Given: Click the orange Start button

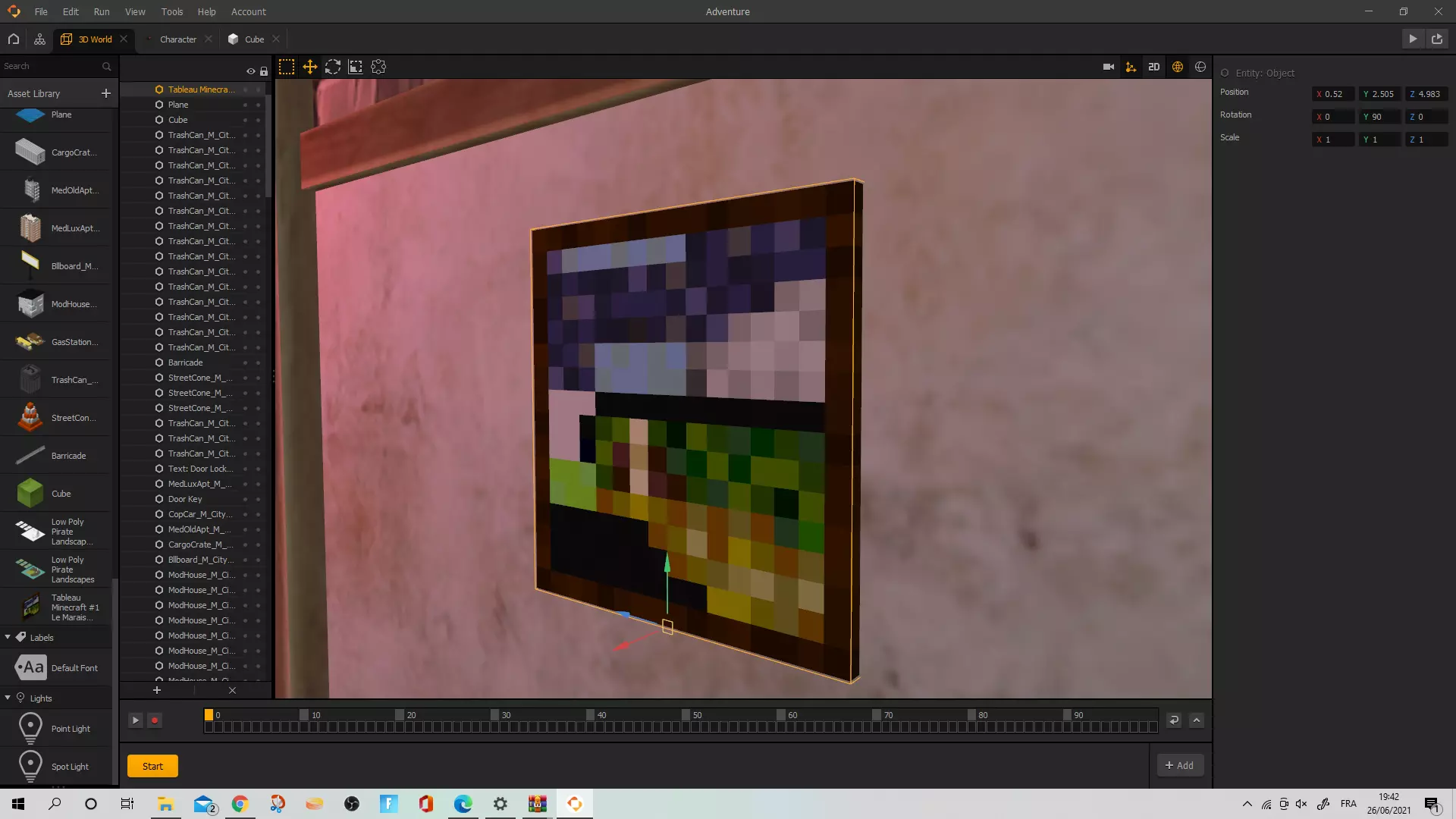Looking at the screenshot, I should pyautogui.click(x=152, y=766).
